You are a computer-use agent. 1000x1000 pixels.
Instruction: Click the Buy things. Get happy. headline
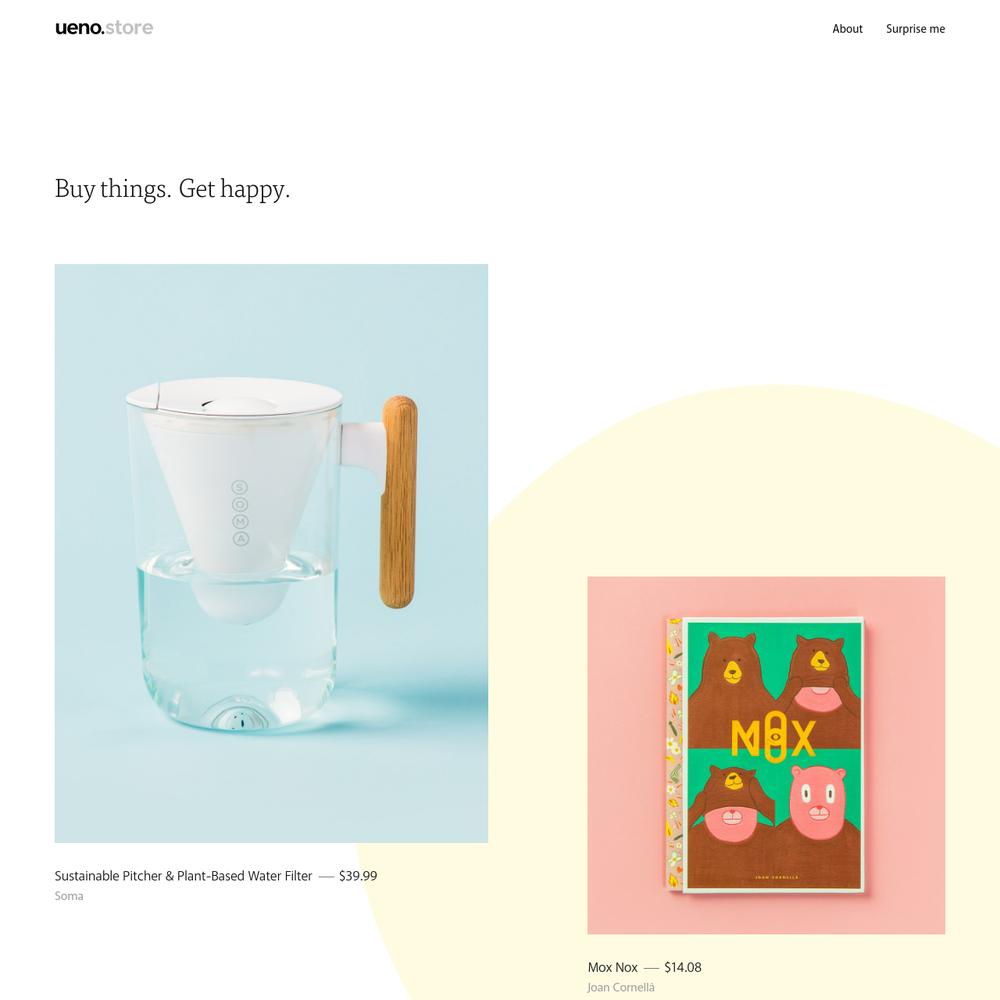tap(172, 189)
